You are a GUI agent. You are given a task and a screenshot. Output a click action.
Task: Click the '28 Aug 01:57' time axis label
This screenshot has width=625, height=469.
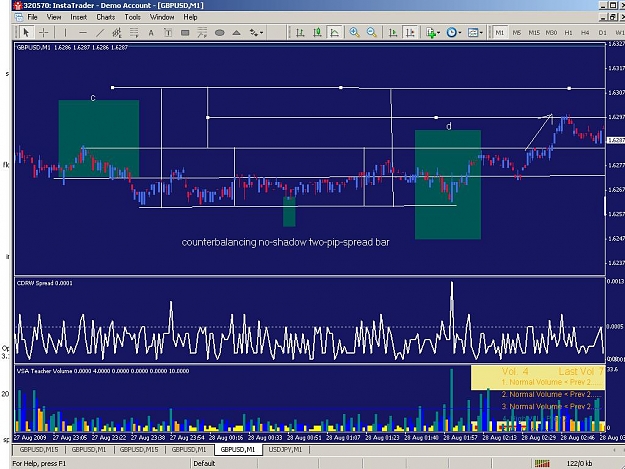461,438
